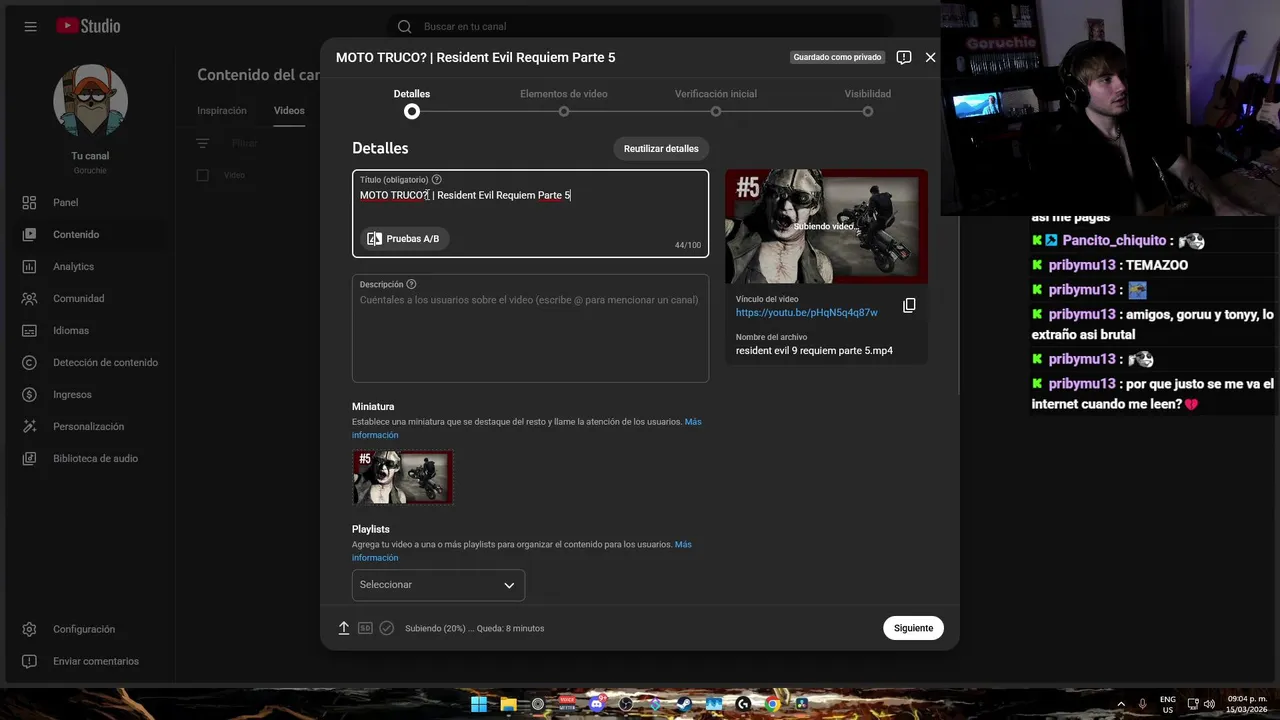The height and width of the screenshot is (720, 1280).
Task: Open Google Chrome from the taskbar
Action: click(x=772, y=704)
